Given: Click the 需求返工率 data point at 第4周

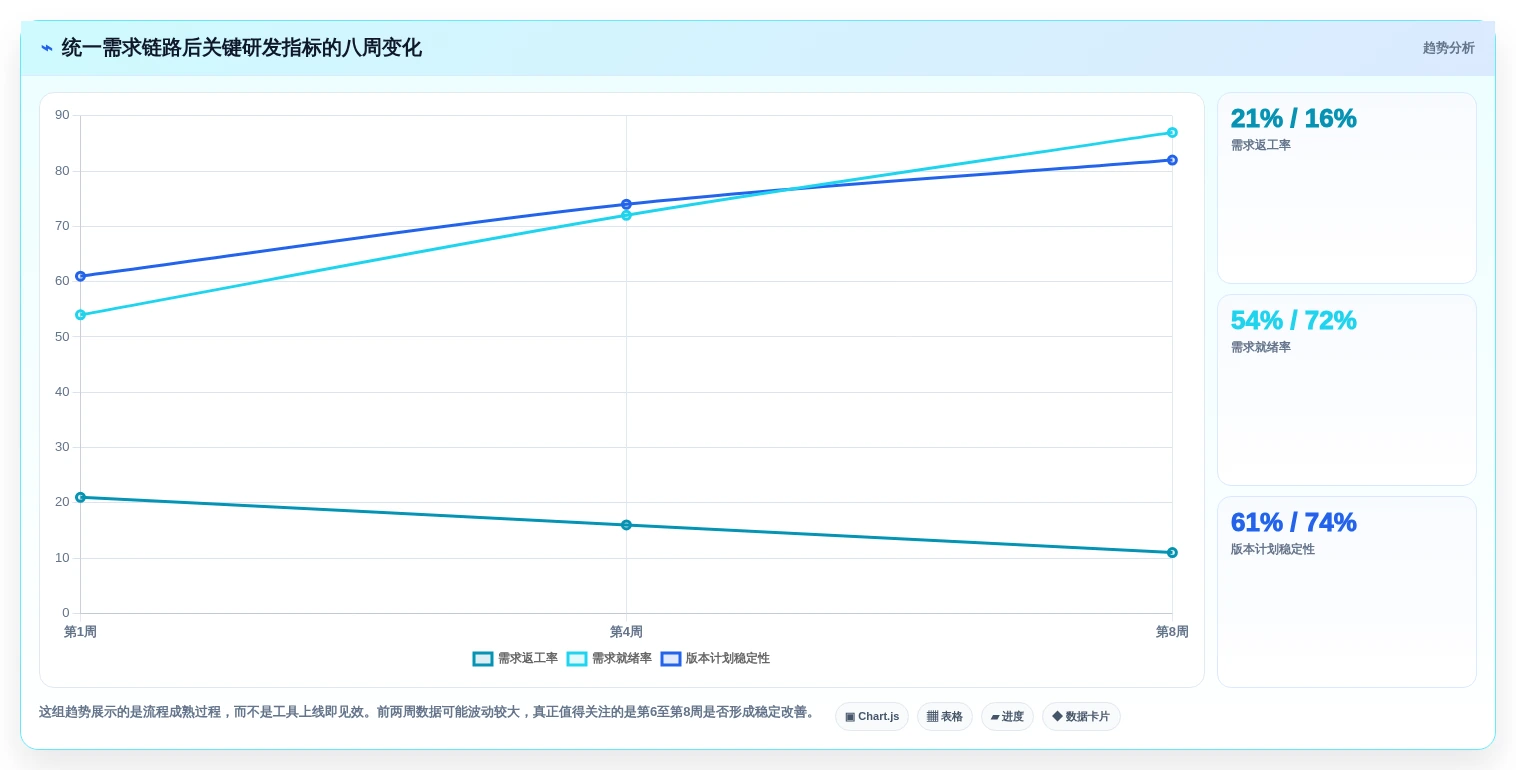Looking at the screenshot, I should (x=626, y=525).
